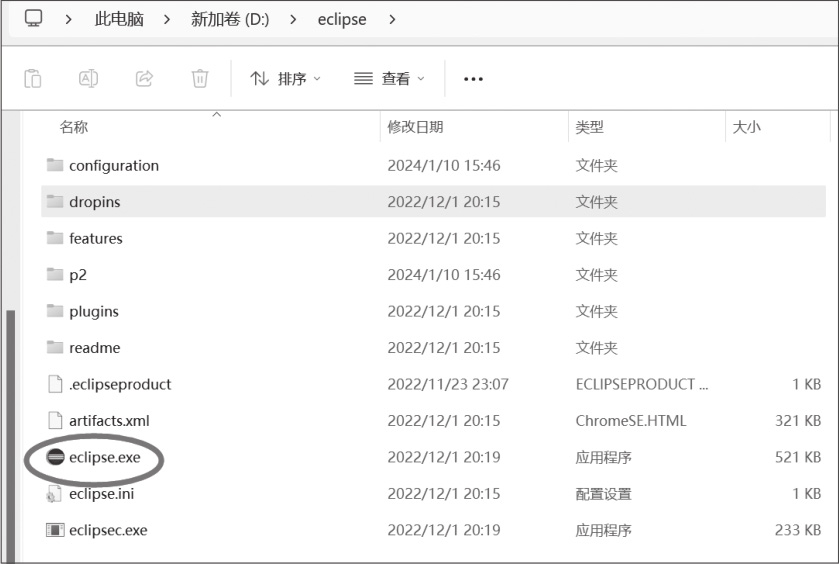Expand the chevron after 此电脑 breadcrumb
839x564 pixels.
pyautogui.click(x=167, y=20)
